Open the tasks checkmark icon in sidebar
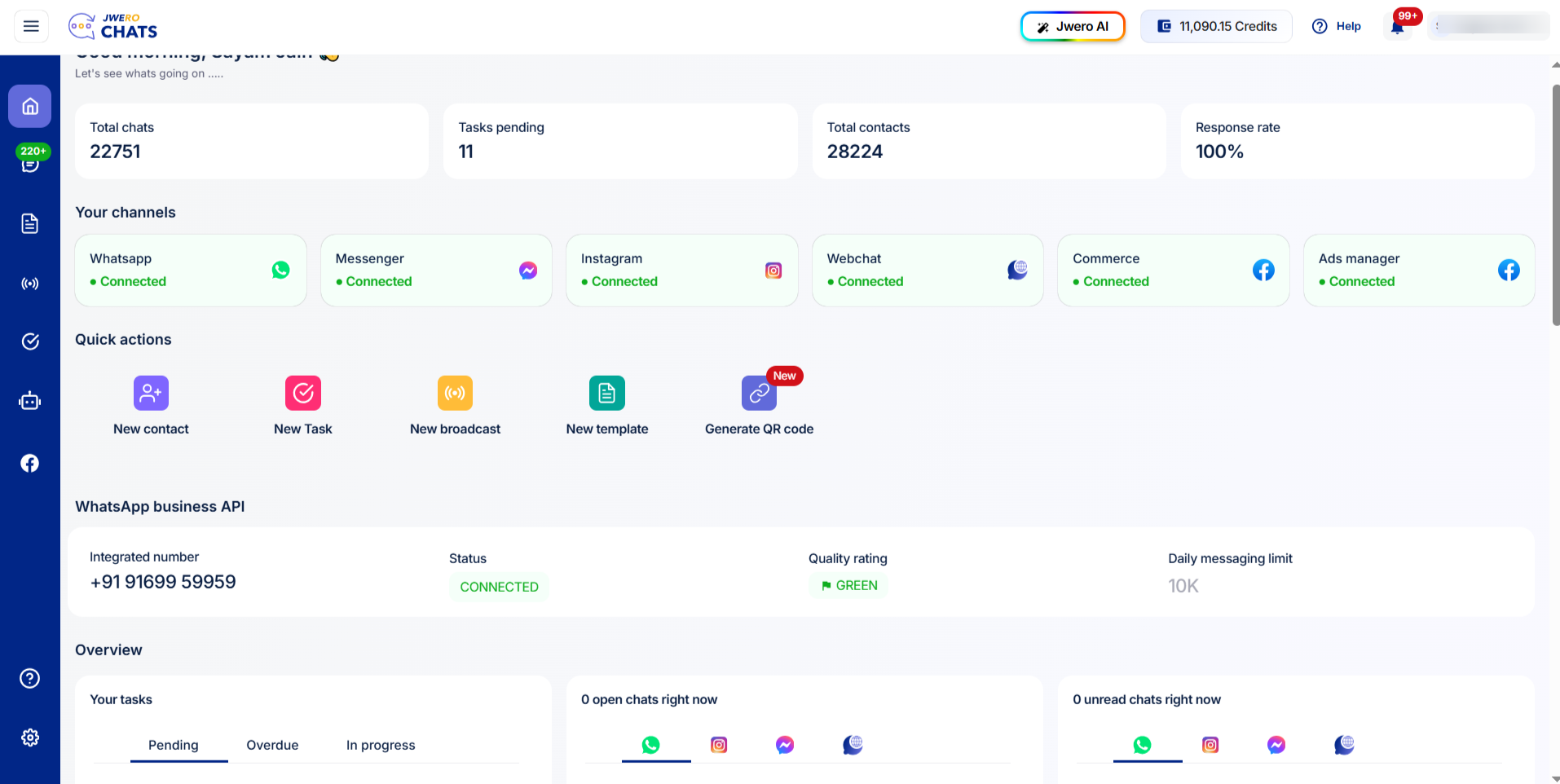Image resolution: width=1560 pixels, height=784 pixels. tap(30, 341)
